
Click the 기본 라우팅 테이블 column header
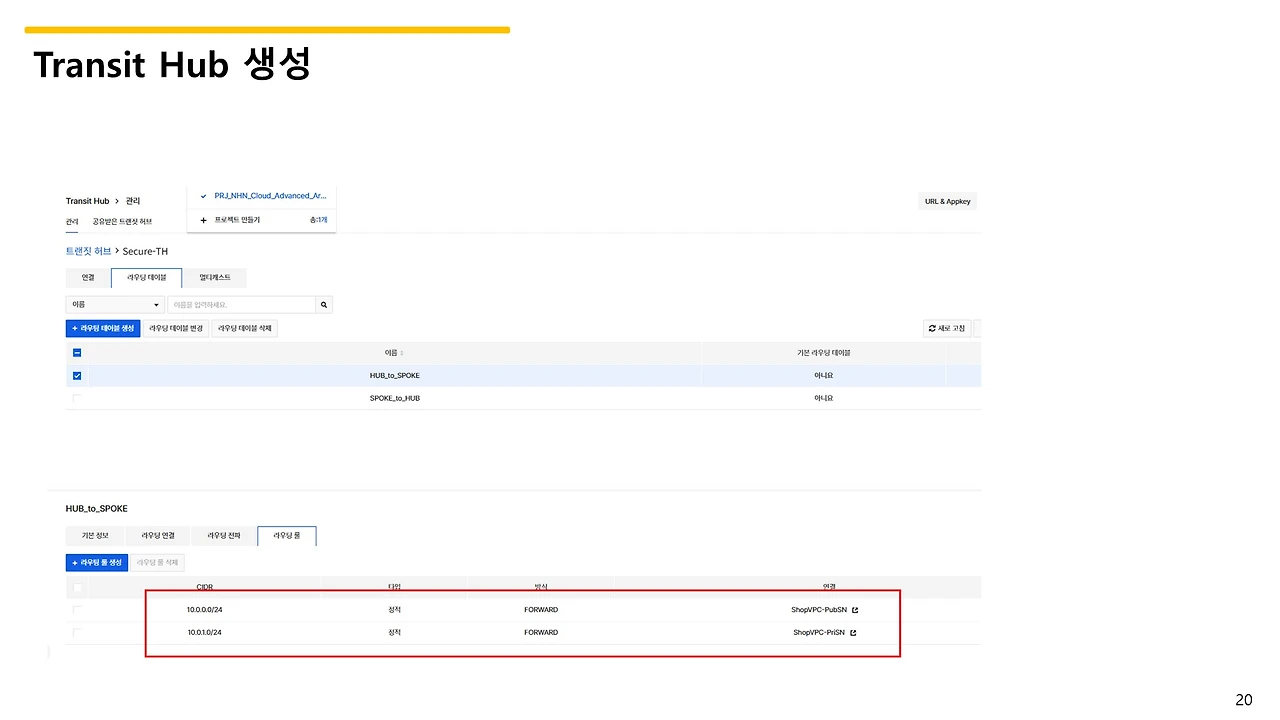coord(823,353)
